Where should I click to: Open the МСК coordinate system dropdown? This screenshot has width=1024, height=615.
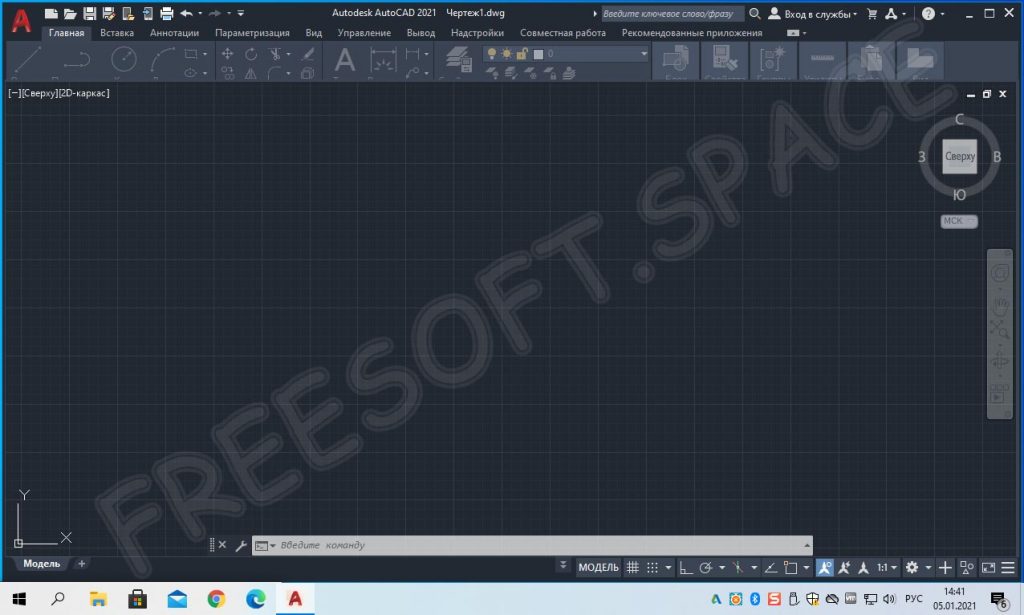tap(959, 221)
